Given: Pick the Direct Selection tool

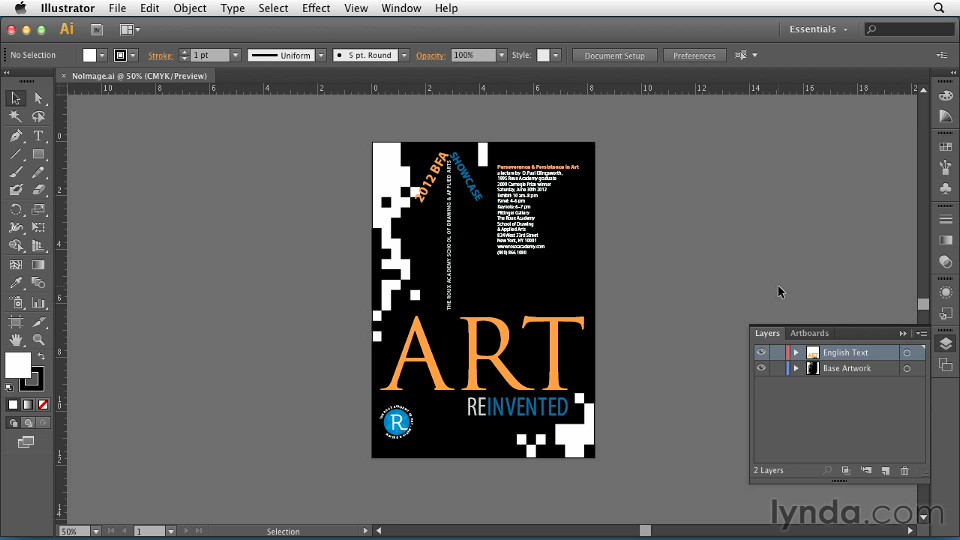Looking at the screenshot, I should 38,98.
